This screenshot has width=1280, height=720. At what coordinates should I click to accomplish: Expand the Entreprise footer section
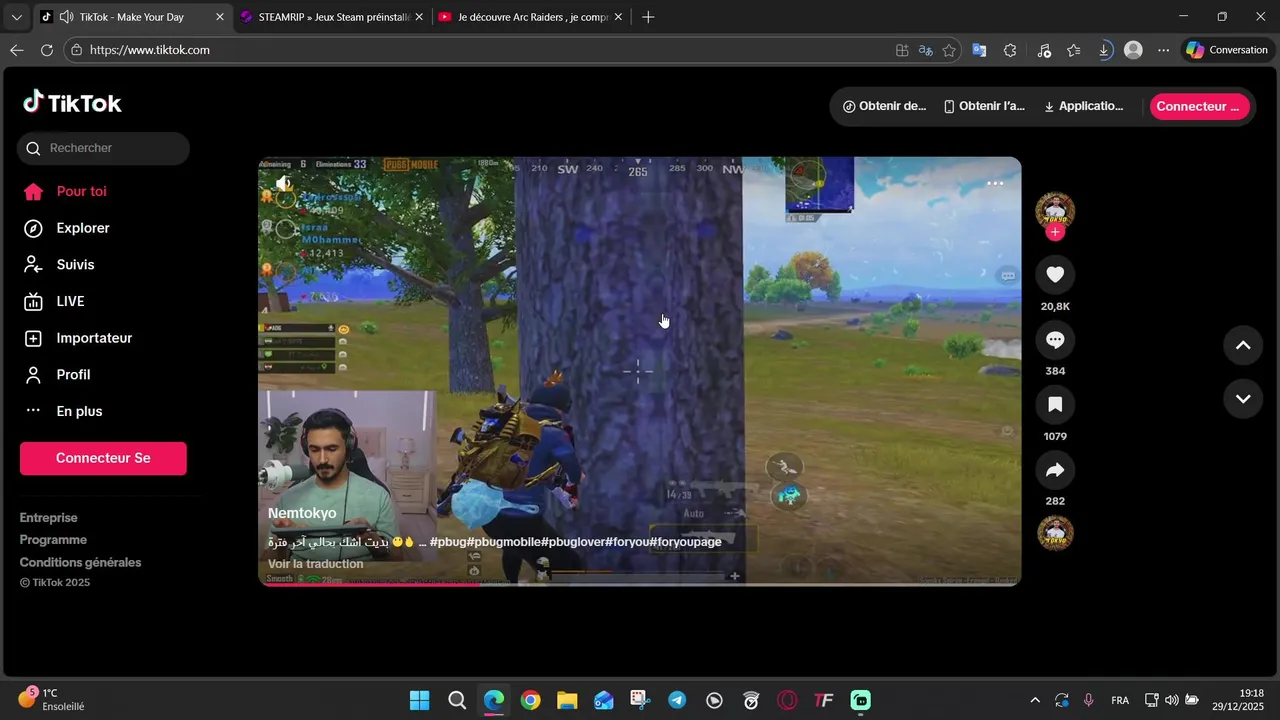coord(48,518)
